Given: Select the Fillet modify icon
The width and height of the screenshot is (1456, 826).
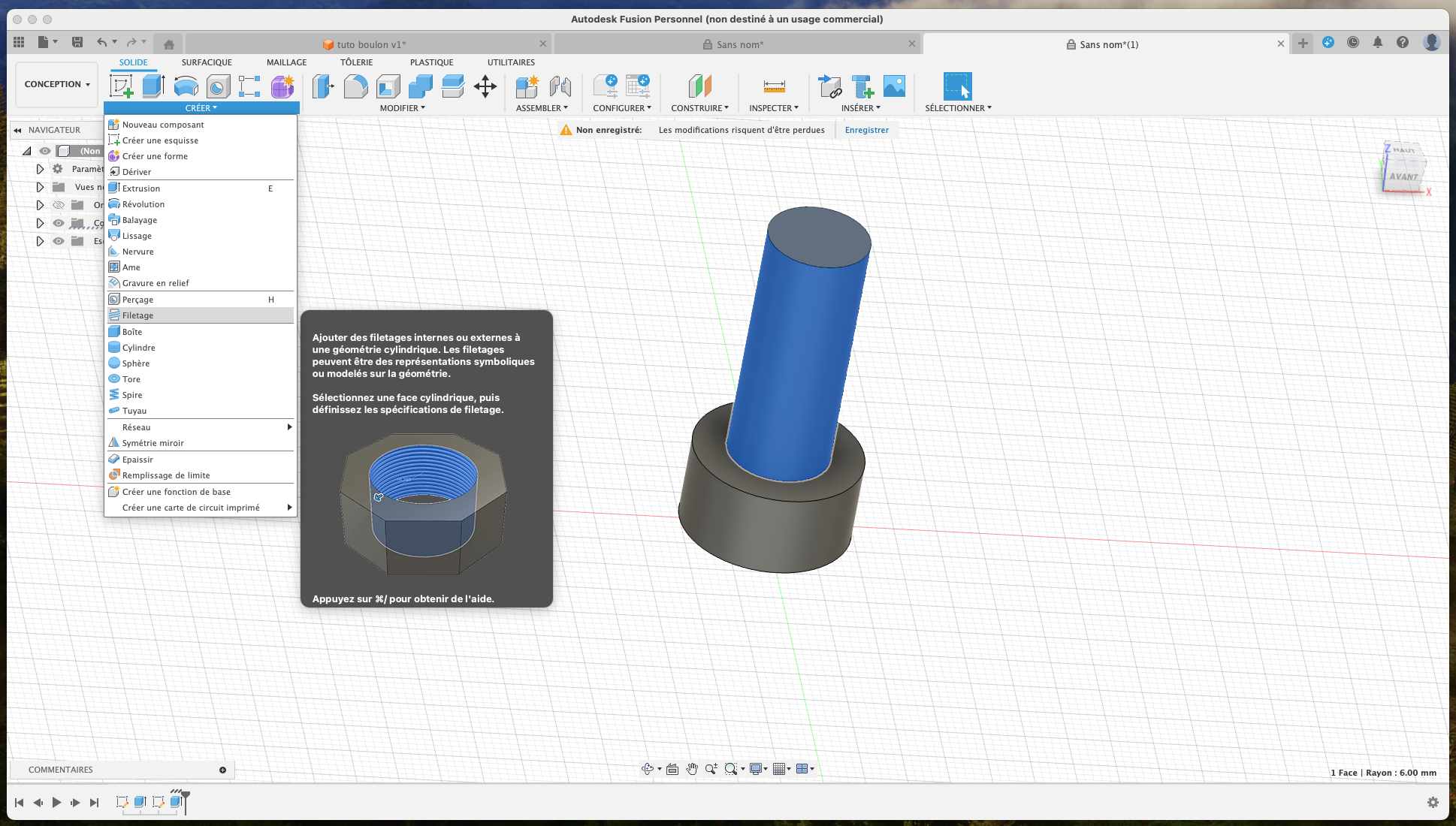Looking at the screenshot, I should 355,86.
